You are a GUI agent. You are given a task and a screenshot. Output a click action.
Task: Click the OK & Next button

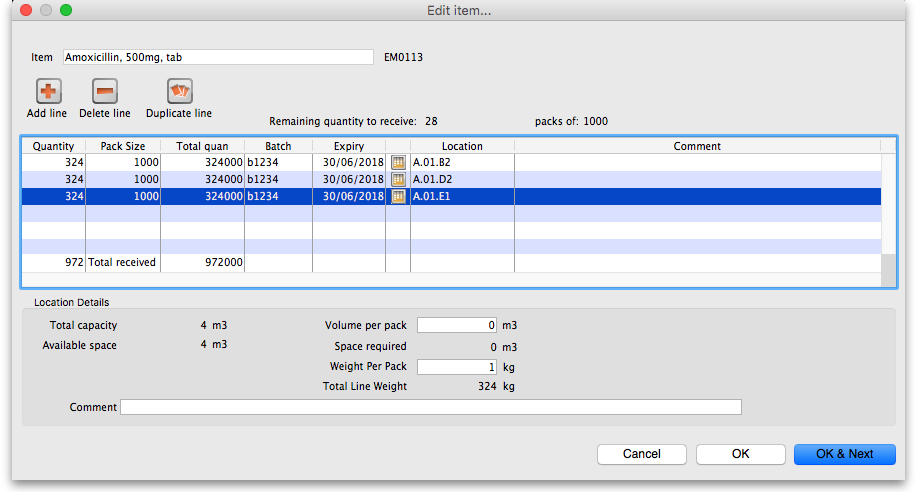pyautogui.click(x=844, y=454)
